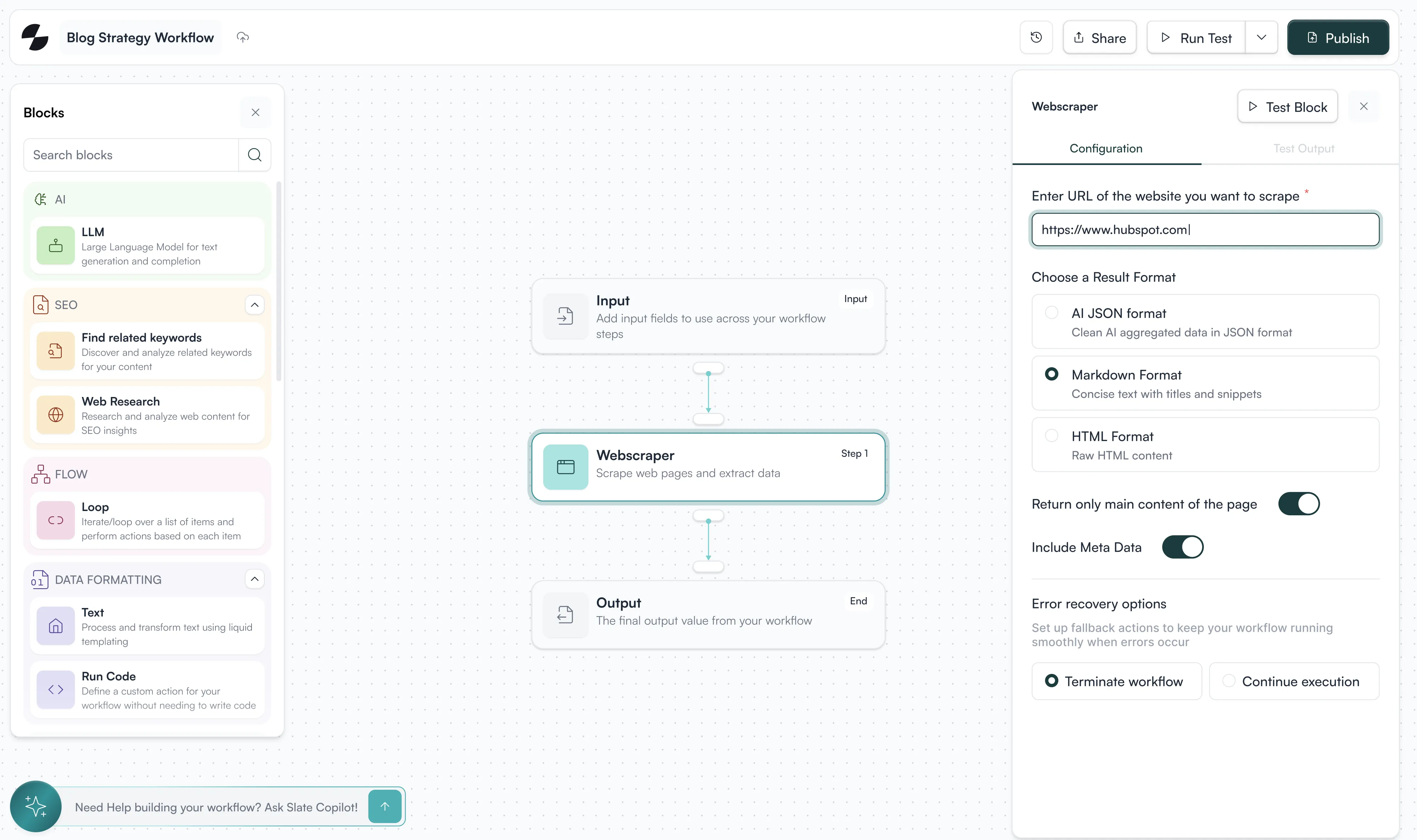Viewport: 1417px width, 840px height.
Task: Click the version history clock icon
Action: pyautogui.click(x=1036, y=37)
